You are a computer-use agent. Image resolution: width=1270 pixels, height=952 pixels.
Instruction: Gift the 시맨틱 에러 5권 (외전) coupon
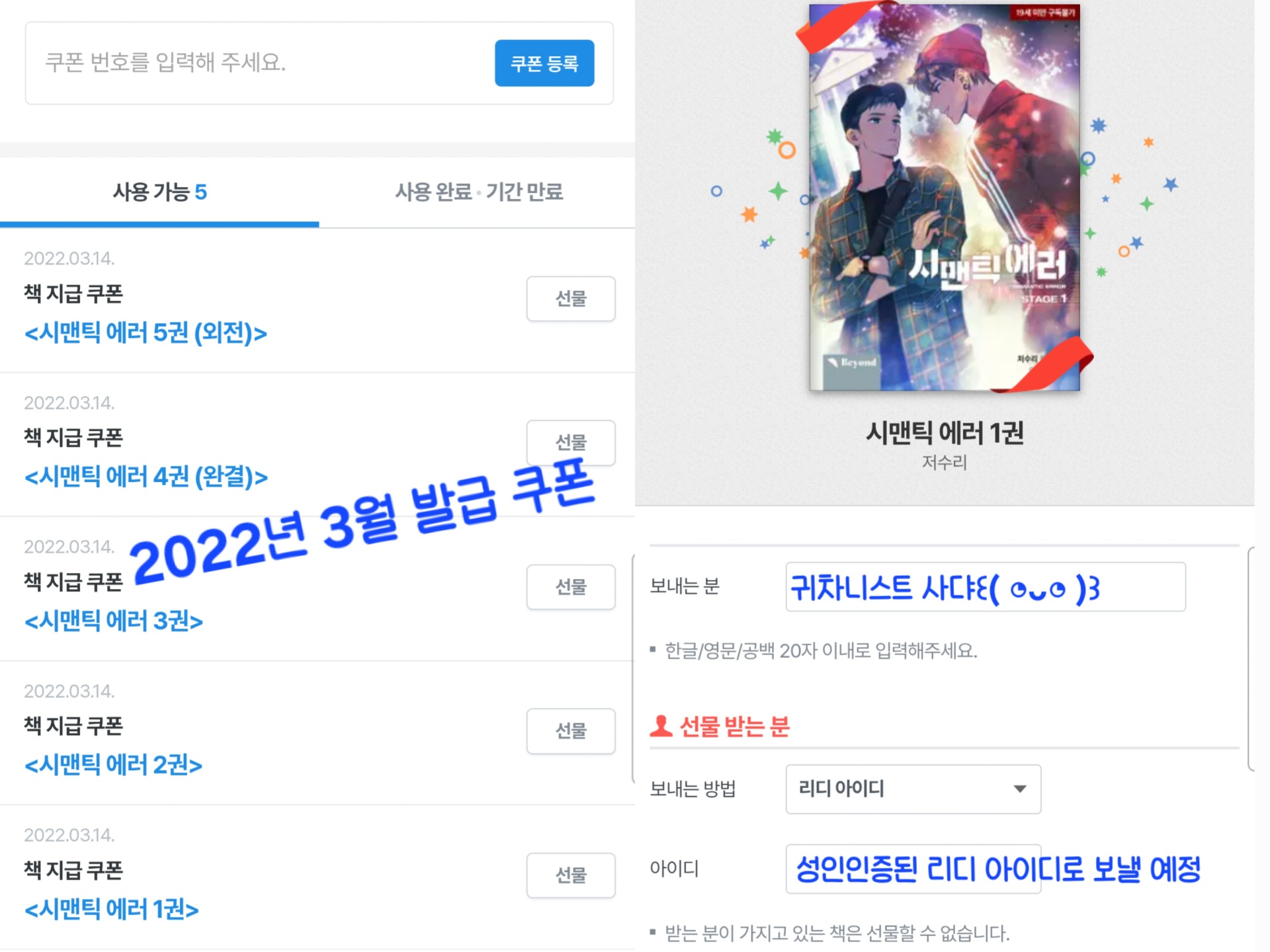click(x=571, y=299)
